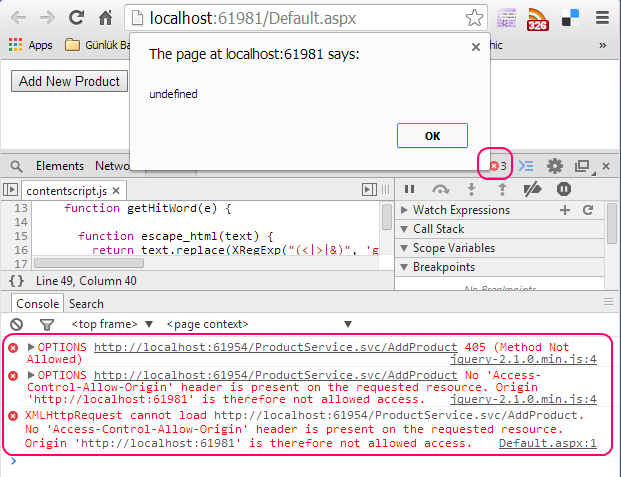Toggle pause on exceptions
The height and width of the screenshot is (477, 621).
point(564,189)
